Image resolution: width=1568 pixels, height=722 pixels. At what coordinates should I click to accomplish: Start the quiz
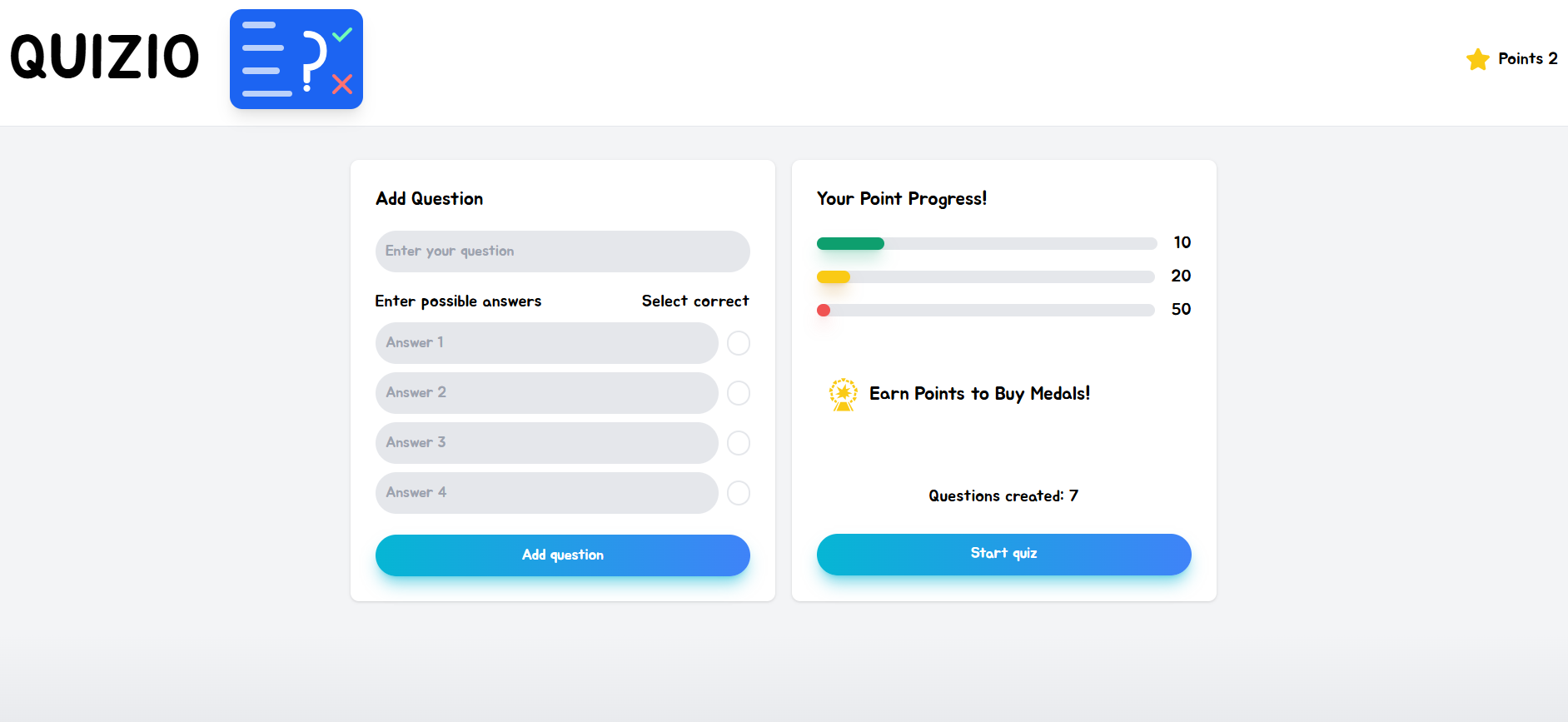coord(1004,555)
